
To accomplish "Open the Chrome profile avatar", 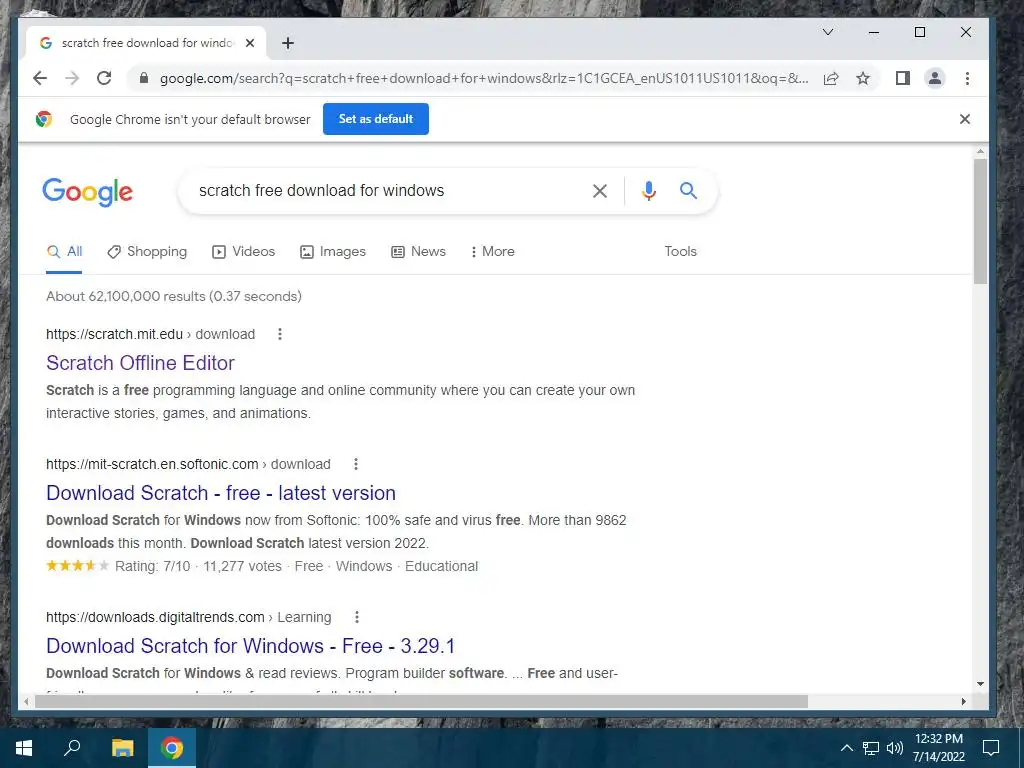I will [x=935, y=78].
